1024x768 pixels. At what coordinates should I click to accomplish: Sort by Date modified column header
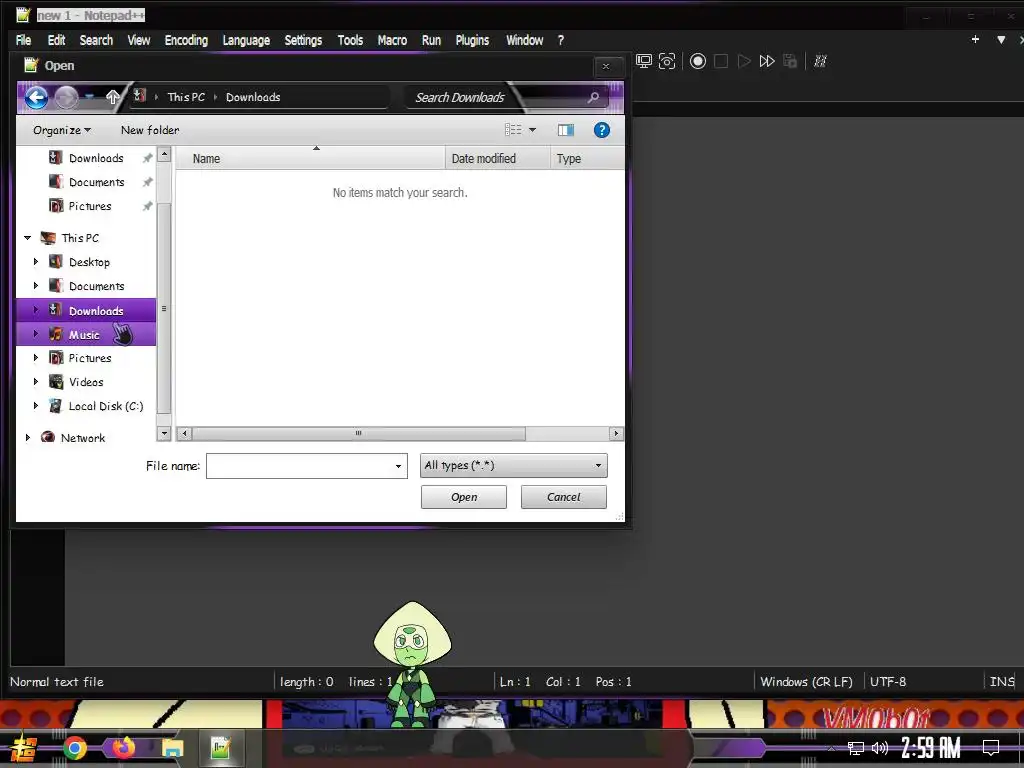tap(498, 159)
